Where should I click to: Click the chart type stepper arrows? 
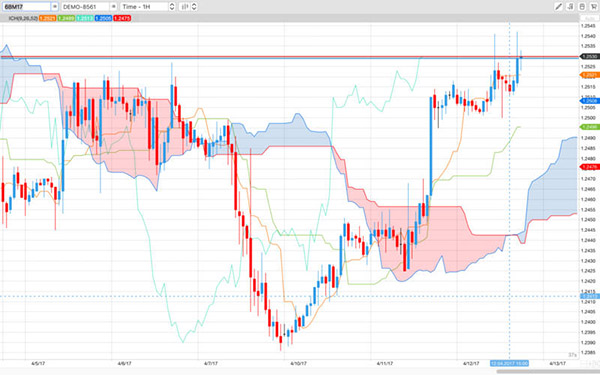(x=194, y=7)
